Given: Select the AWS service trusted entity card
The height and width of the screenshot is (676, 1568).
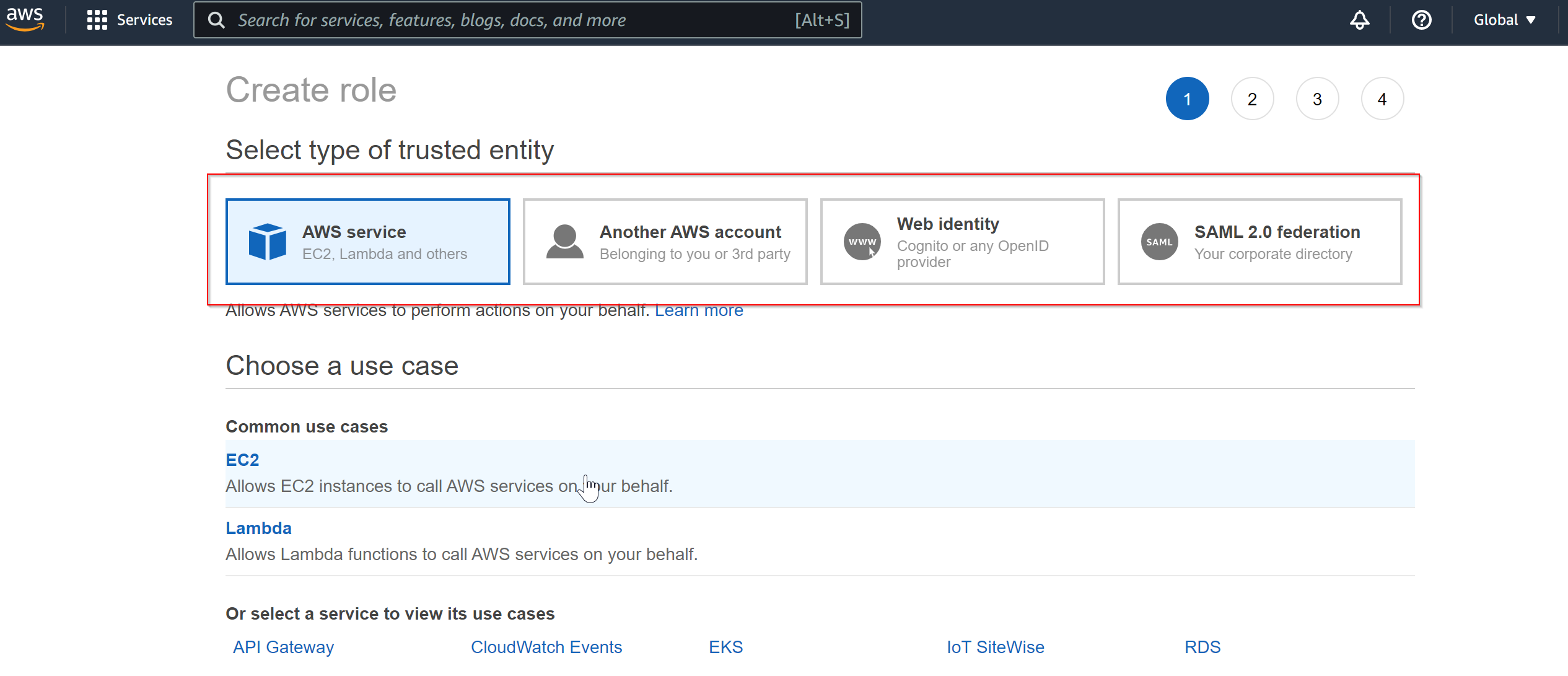Looking at the screenshot, I should coord(368,242).
